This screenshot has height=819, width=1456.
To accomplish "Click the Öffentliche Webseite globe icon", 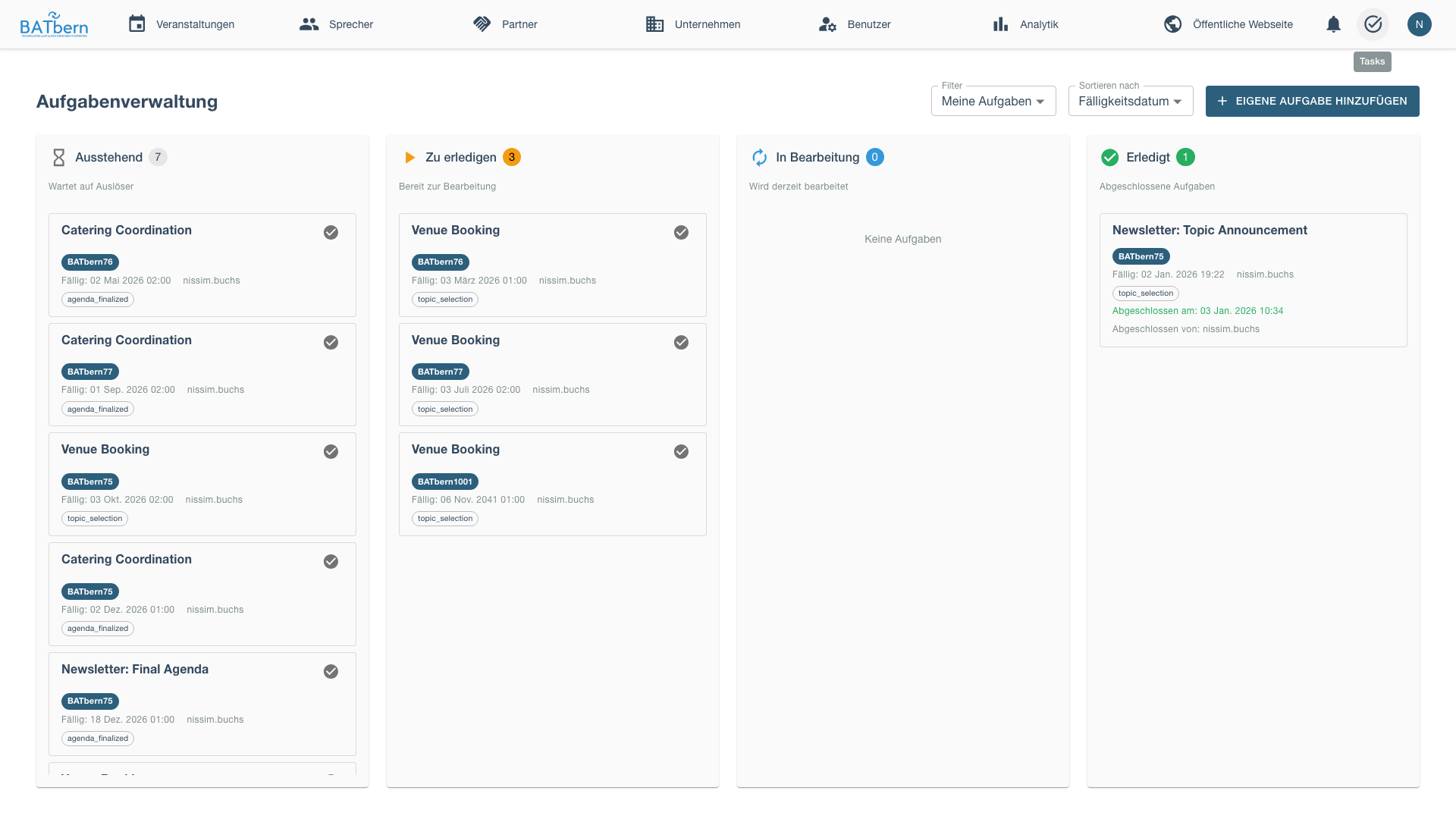I will pyautogui.click(x=1173, y=24).
